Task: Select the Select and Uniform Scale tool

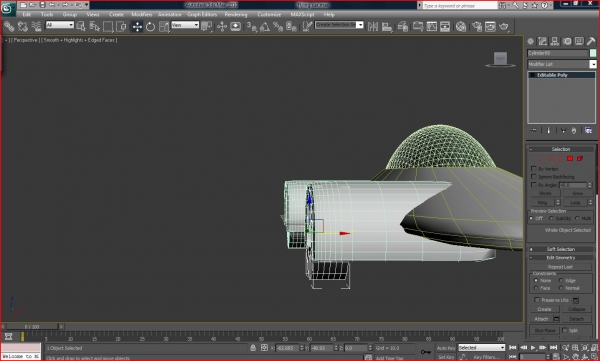Action: click(x=164, y=26)
